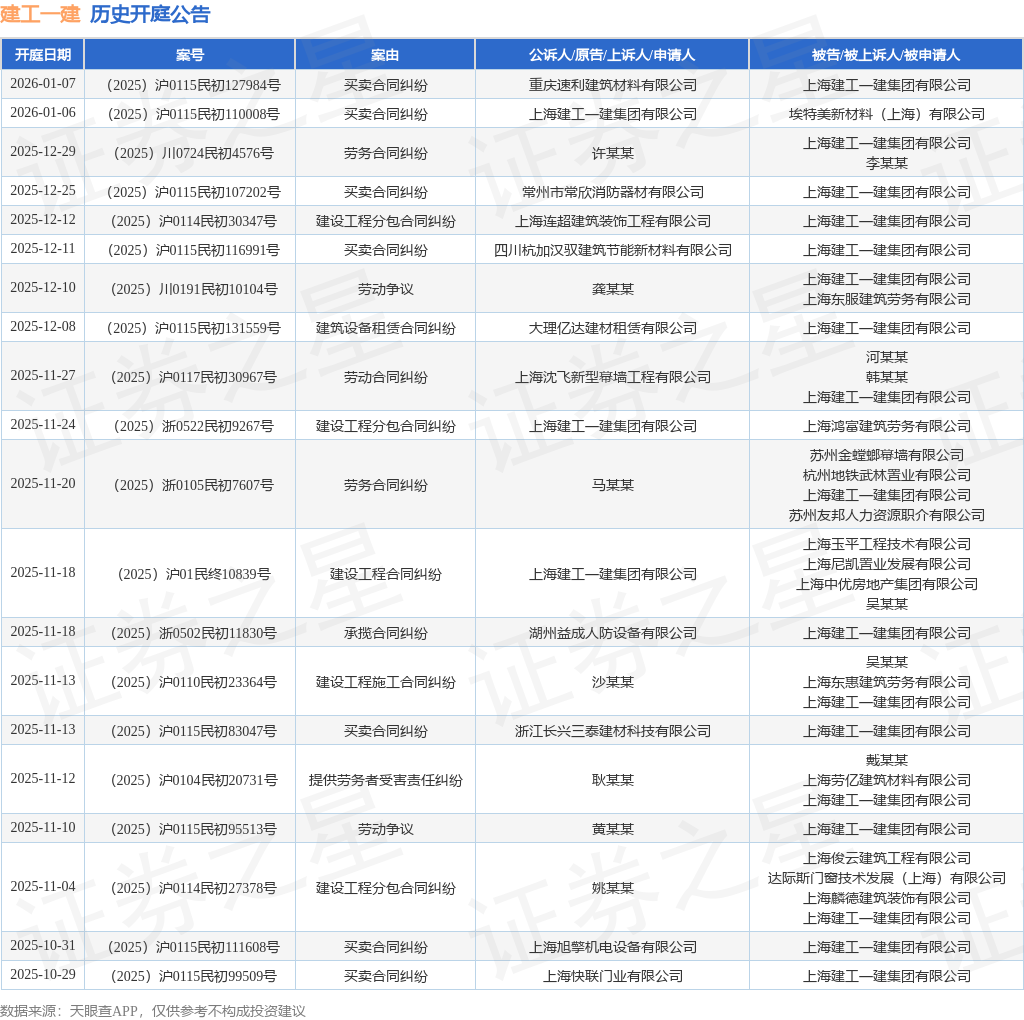Select case number 沪0115民初127984号
This screenshot has height=1020, width=1024.
point(193,86)
